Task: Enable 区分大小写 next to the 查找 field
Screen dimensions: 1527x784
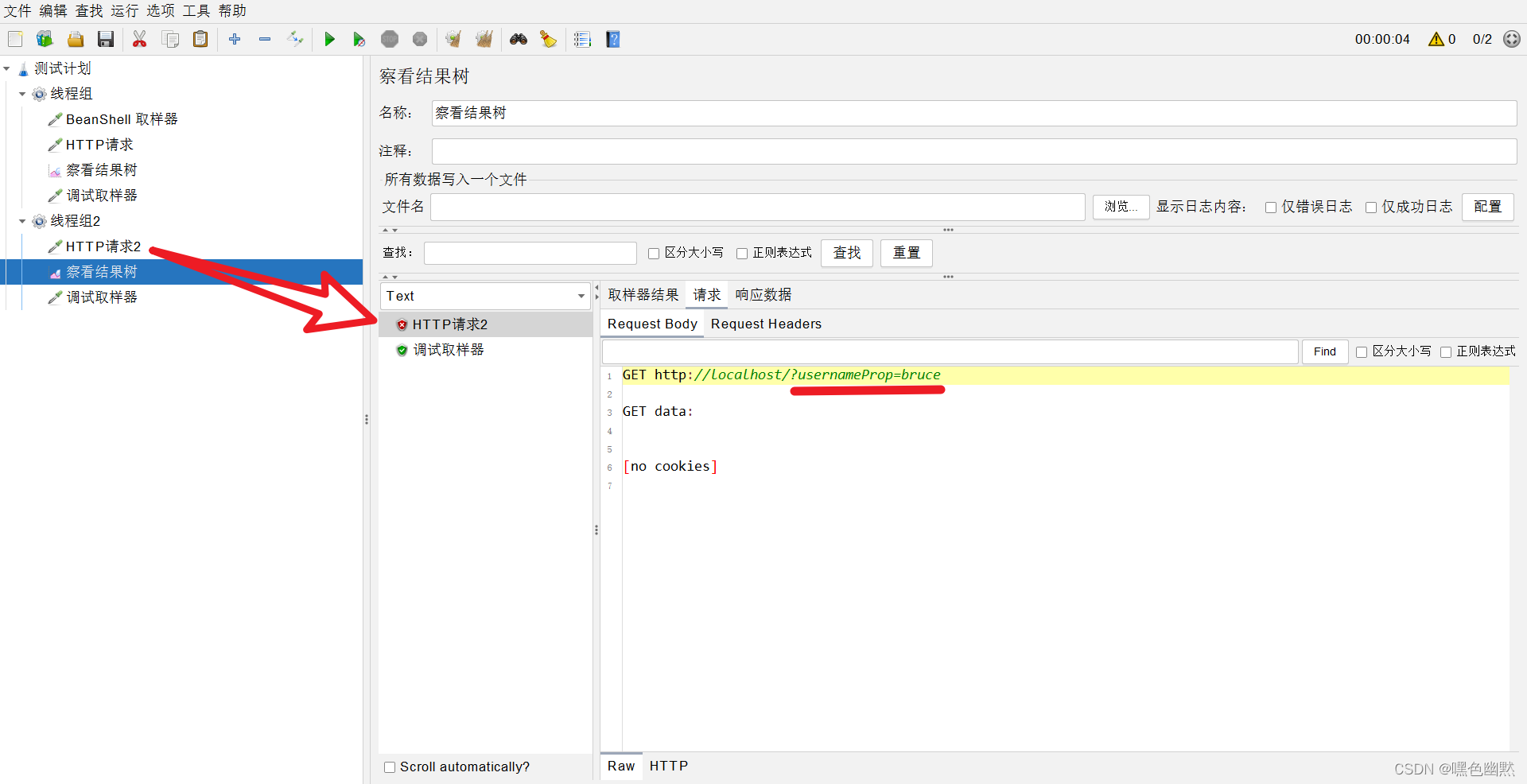Action: click(x=654, y=253)
